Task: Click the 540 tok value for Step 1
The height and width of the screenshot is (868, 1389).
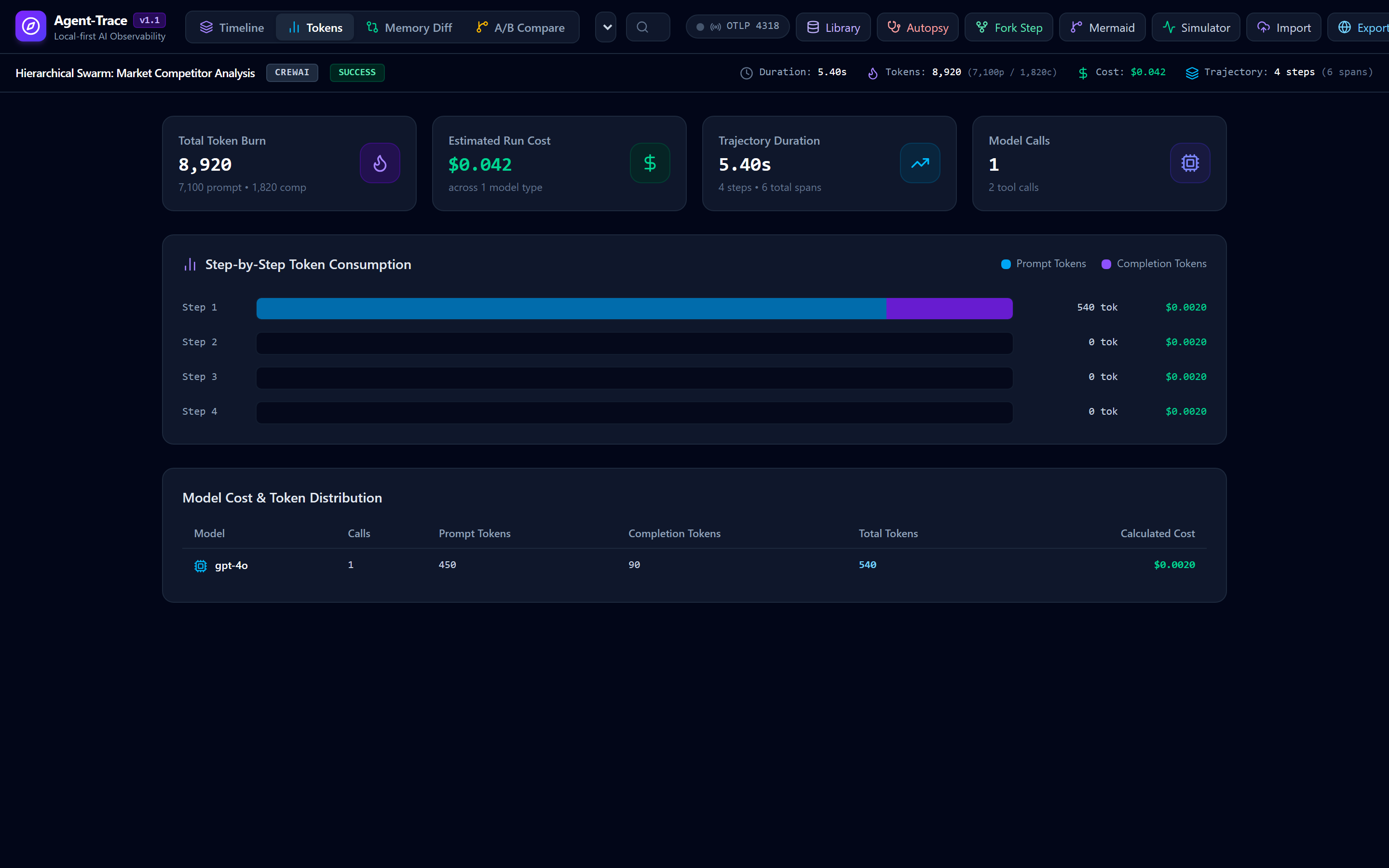Action: coord(1097,307)
